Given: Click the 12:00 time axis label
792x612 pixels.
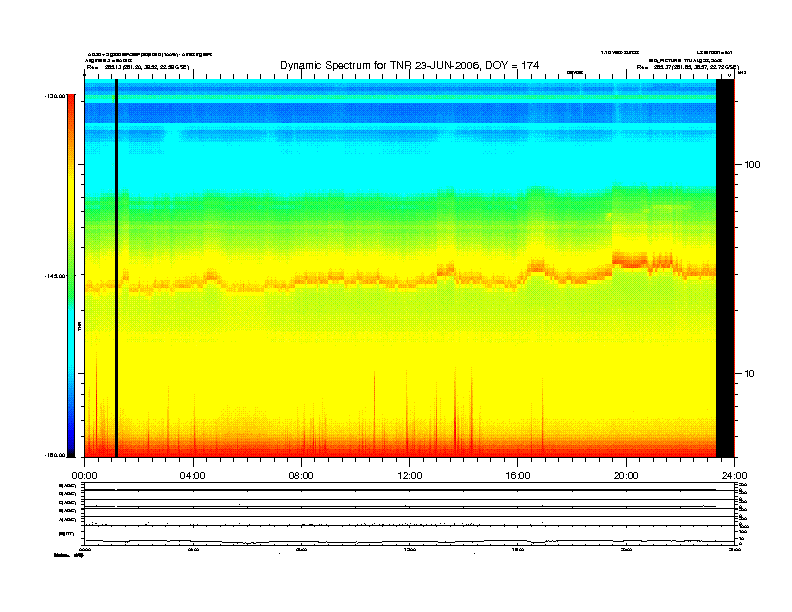Looking at the screenshot, I should click(410, 476).
